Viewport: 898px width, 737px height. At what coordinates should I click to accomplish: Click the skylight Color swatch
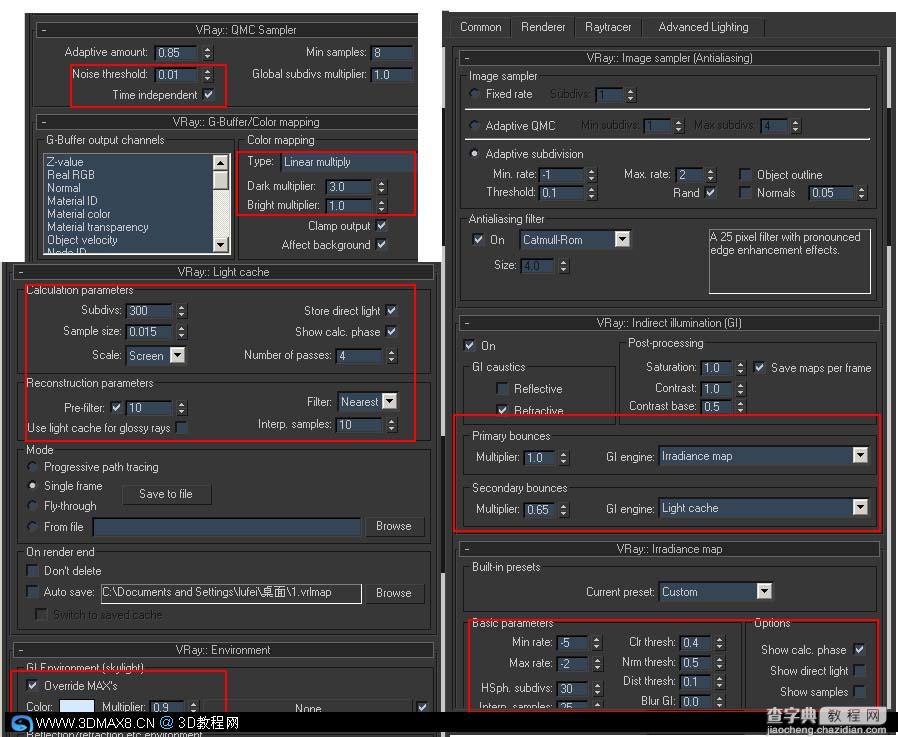tap(77, 707)
